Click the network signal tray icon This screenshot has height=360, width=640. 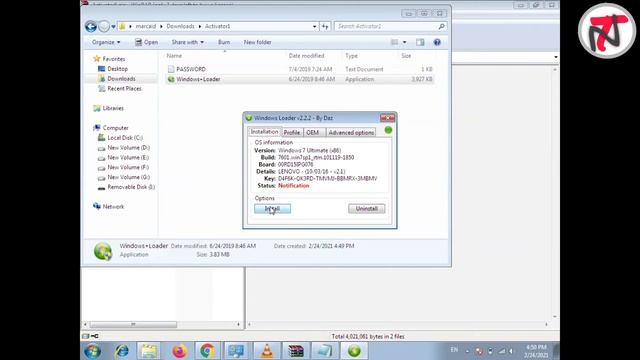coord(502,351)
